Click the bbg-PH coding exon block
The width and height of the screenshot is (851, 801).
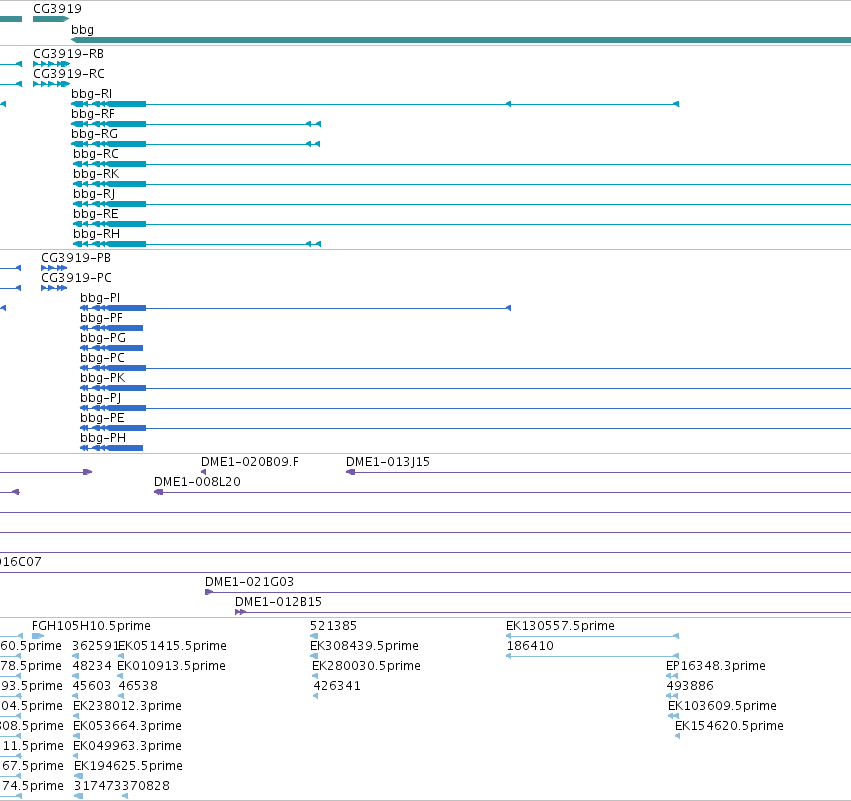click(x=125, y=448)
